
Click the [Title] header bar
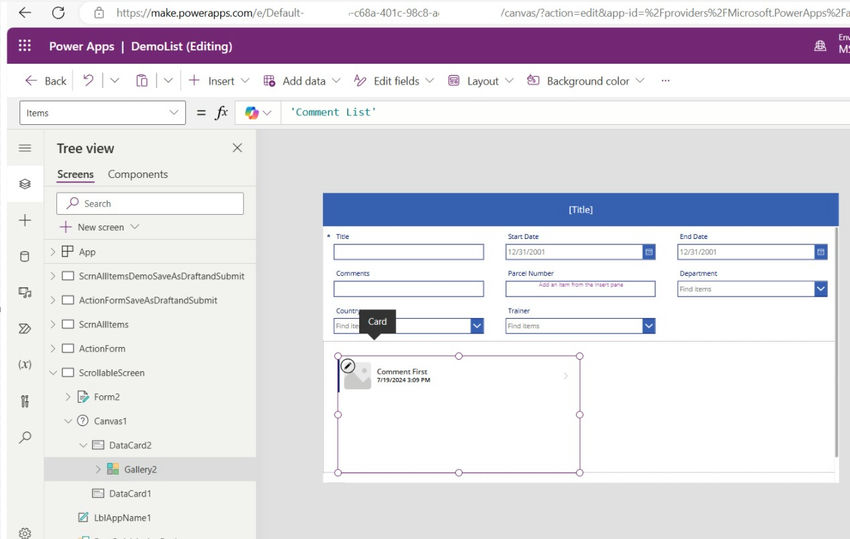pyautogui.click(x=581, y=209)
